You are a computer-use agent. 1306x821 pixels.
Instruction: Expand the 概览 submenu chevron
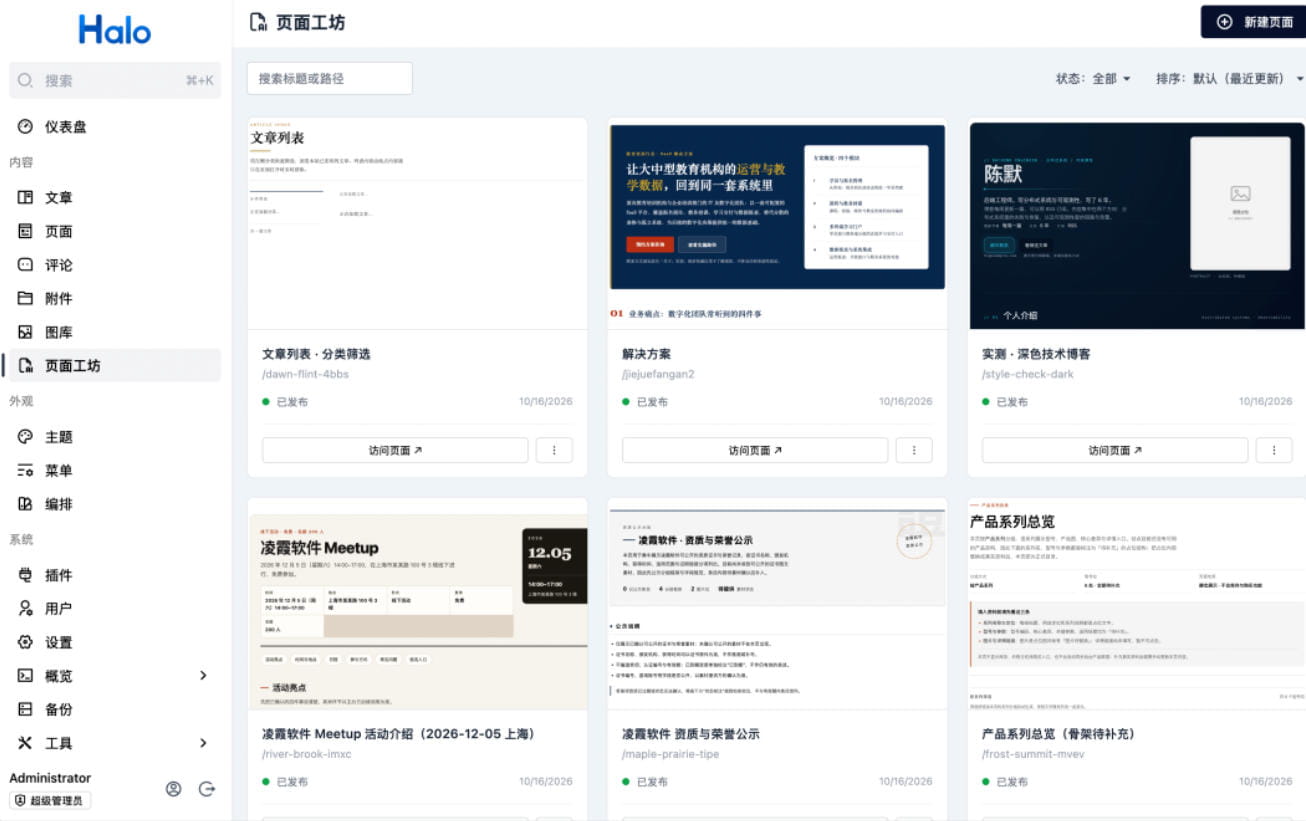[x=203, y=675]
